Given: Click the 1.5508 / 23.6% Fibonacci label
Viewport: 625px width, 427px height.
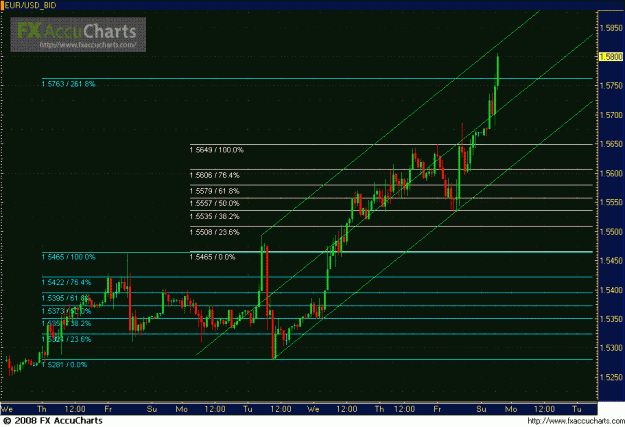Looking at the screenshot, I should tap(214, 232).
